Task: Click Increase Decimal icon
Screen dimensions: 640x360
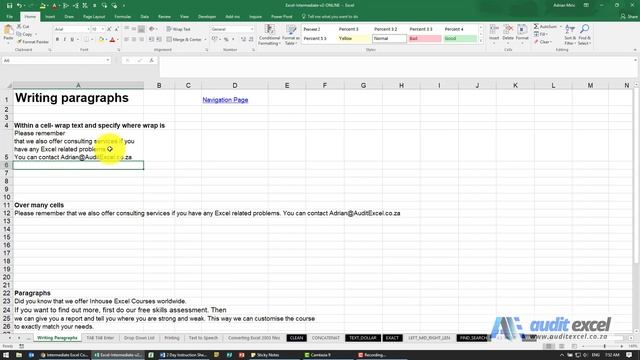Action: tap(243, 40)
